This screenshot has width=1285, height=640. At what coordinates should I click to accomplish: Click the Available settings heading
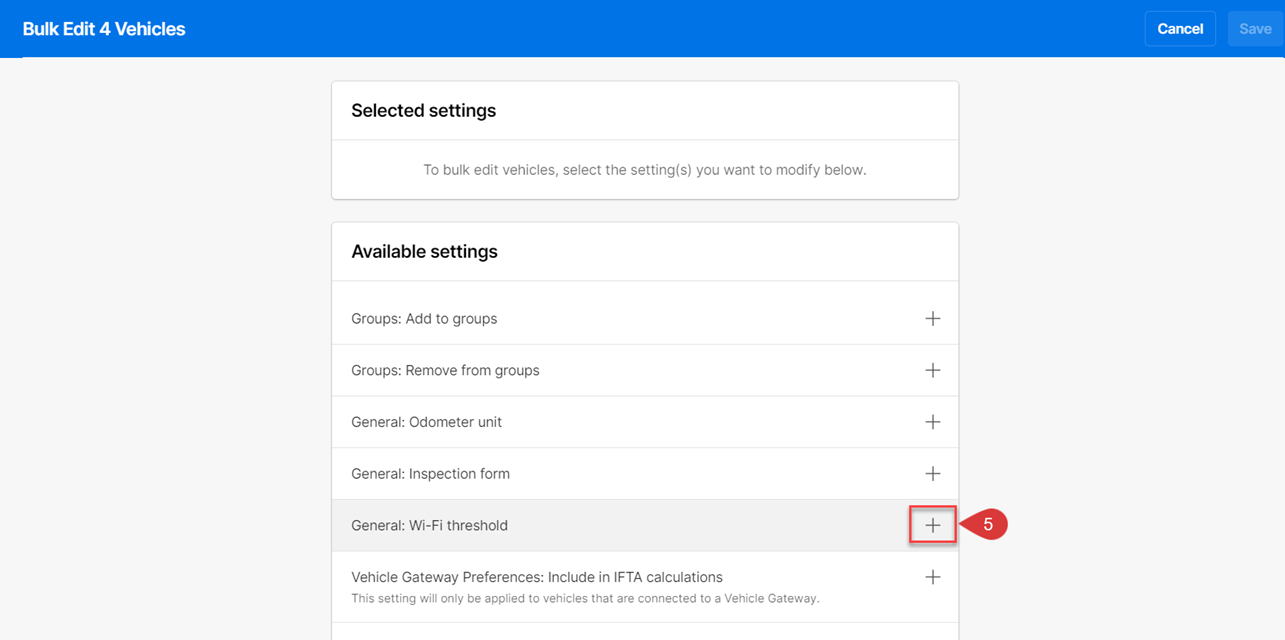coord(424,252)
